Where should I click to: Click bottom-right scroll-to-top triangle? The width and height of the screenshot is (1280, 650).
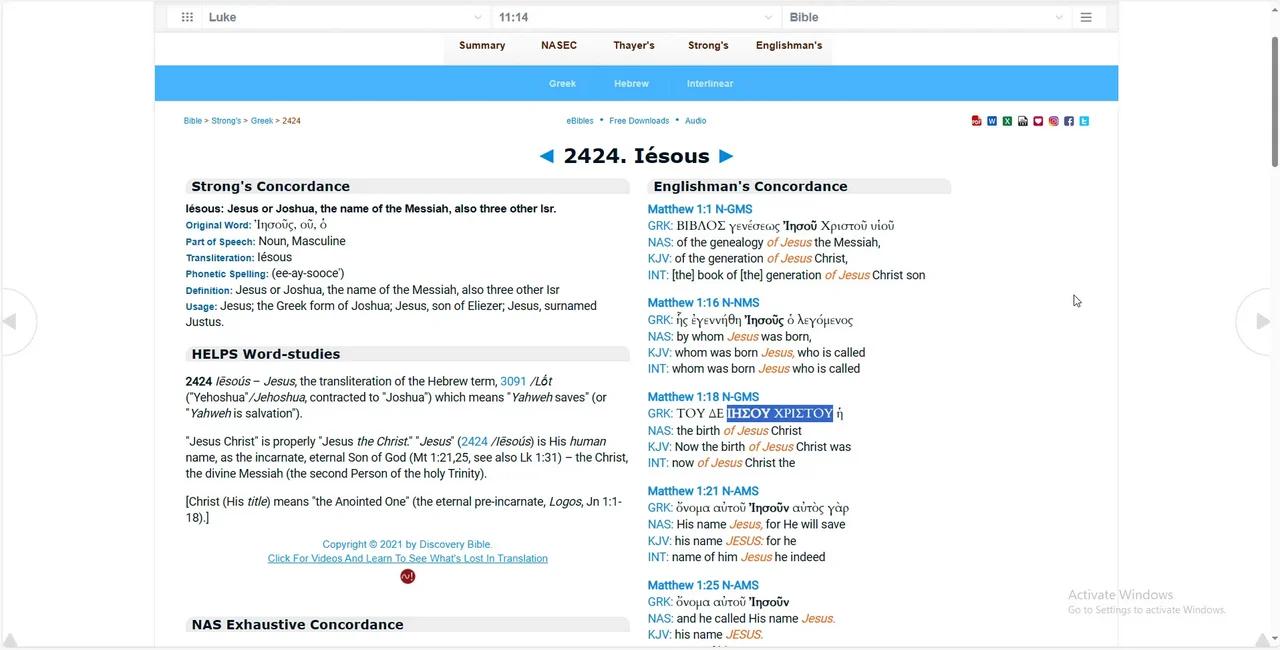tap(1262, 640)
